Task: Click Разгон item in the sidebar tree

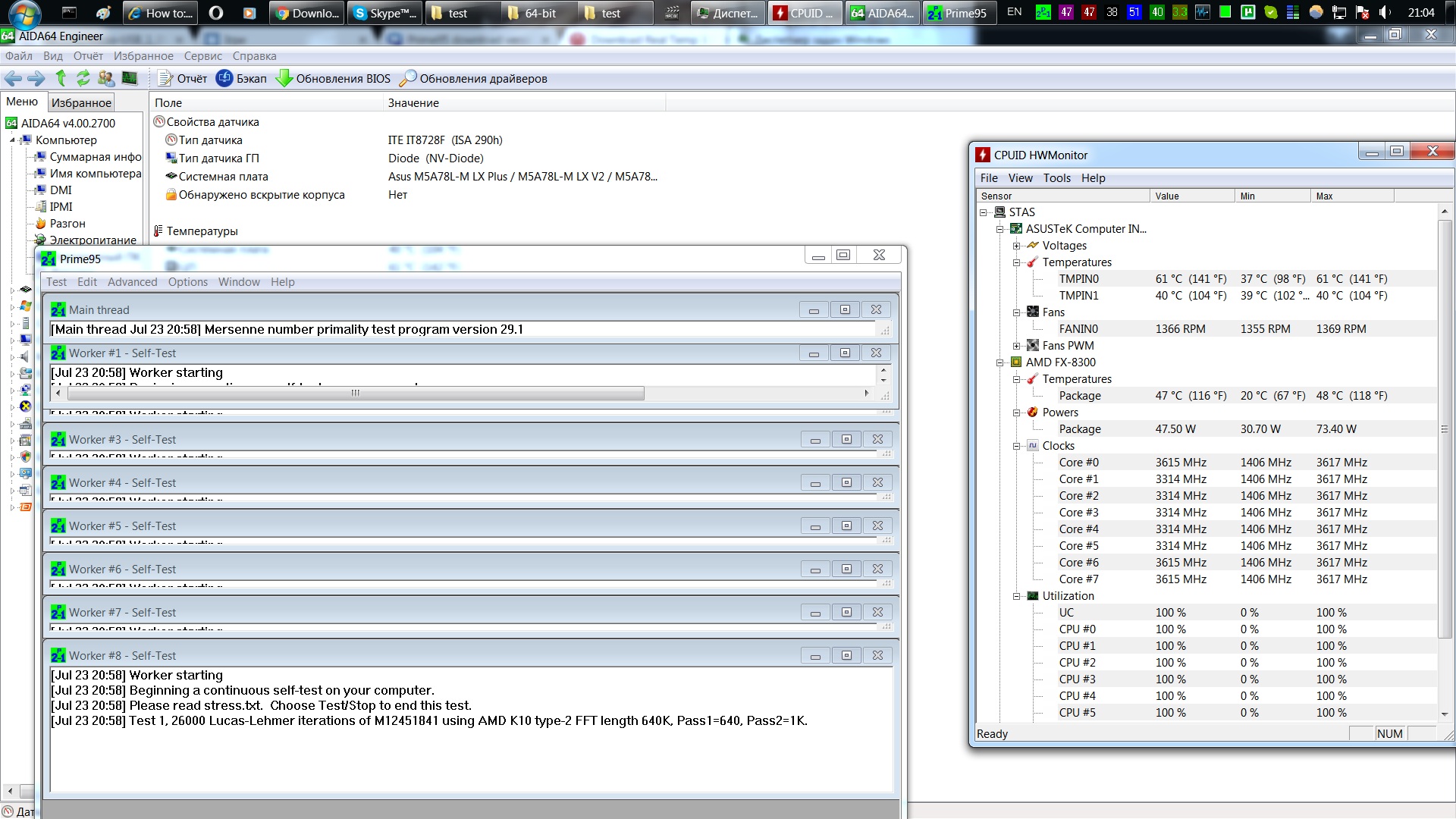Action: pyautogui.click(x=67, y=224)
